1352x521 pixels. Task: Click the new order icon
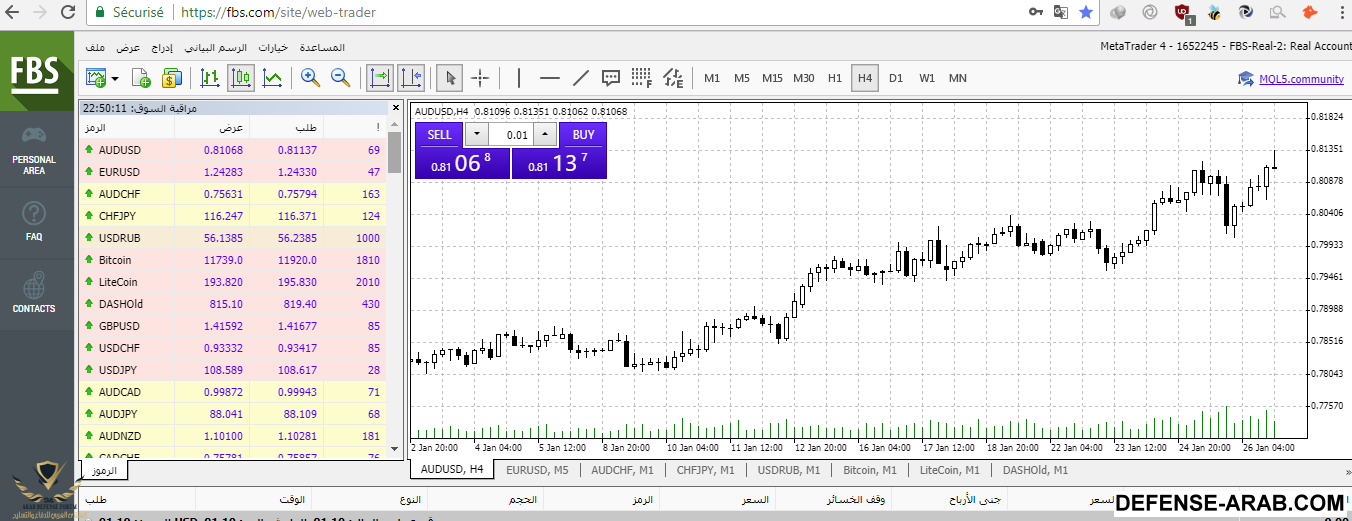[141, 78]
